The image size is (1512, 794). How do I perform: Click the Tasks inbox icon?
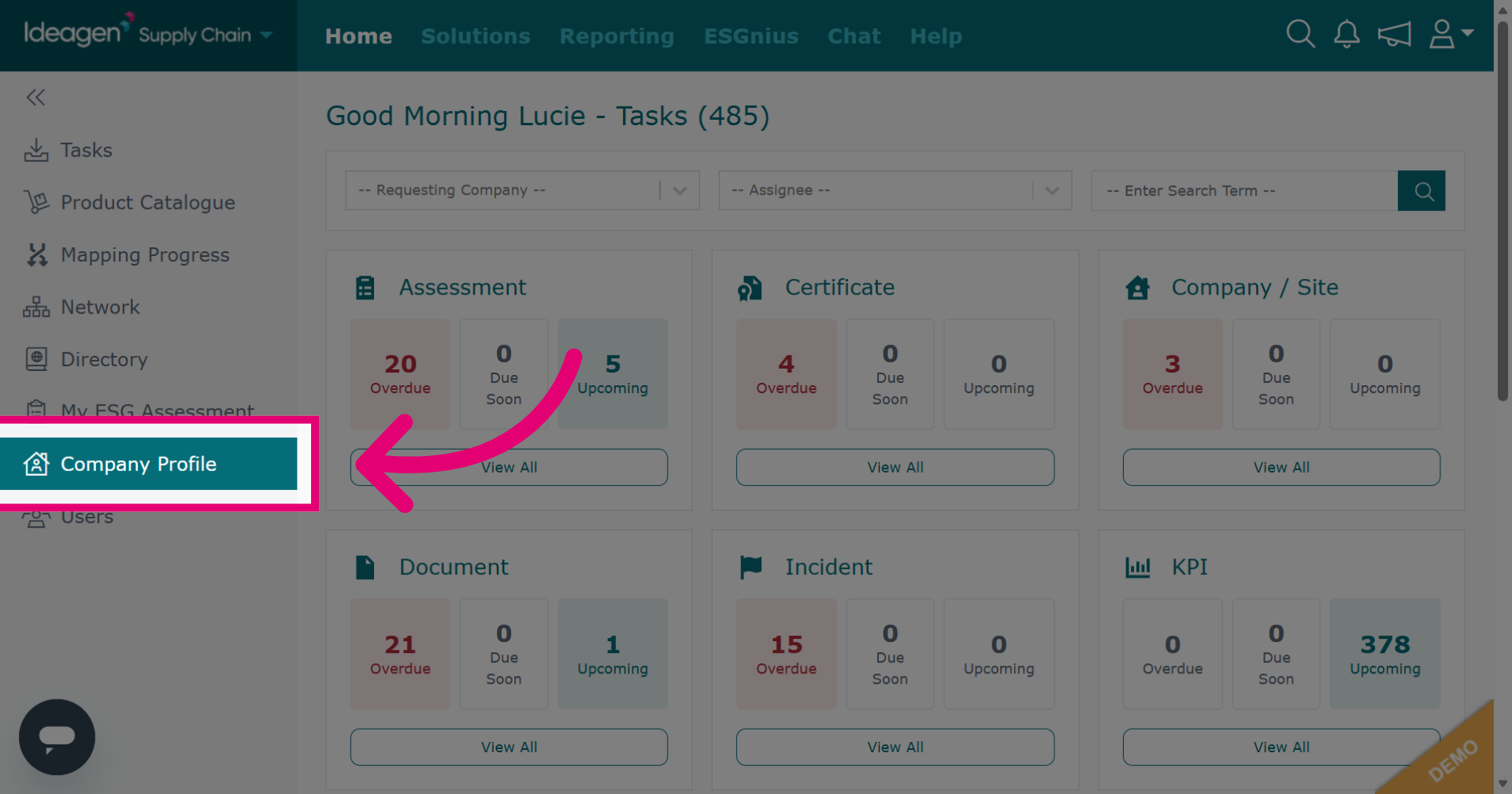pyautogui.click(x=36, y=150)
